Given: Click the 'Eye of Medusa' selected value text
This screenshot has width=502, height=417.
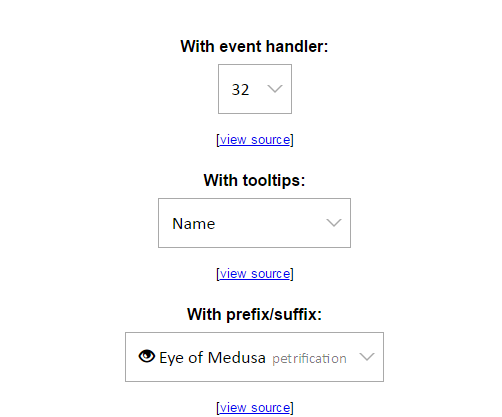Looking at the screenshot, I should 212,358.
